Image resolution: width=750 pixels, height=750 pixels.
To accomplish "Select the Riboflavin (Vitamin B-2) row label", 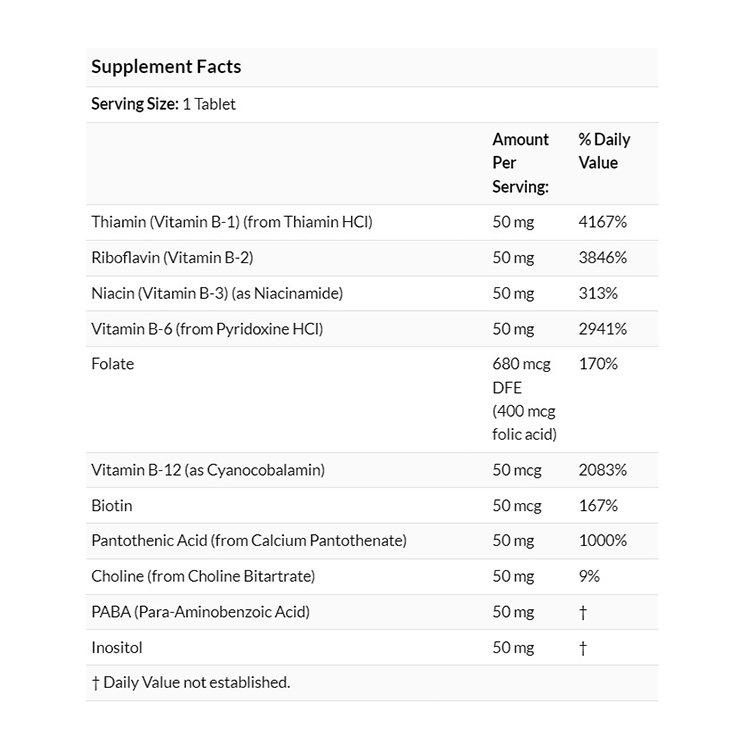I will click(172, 257).
